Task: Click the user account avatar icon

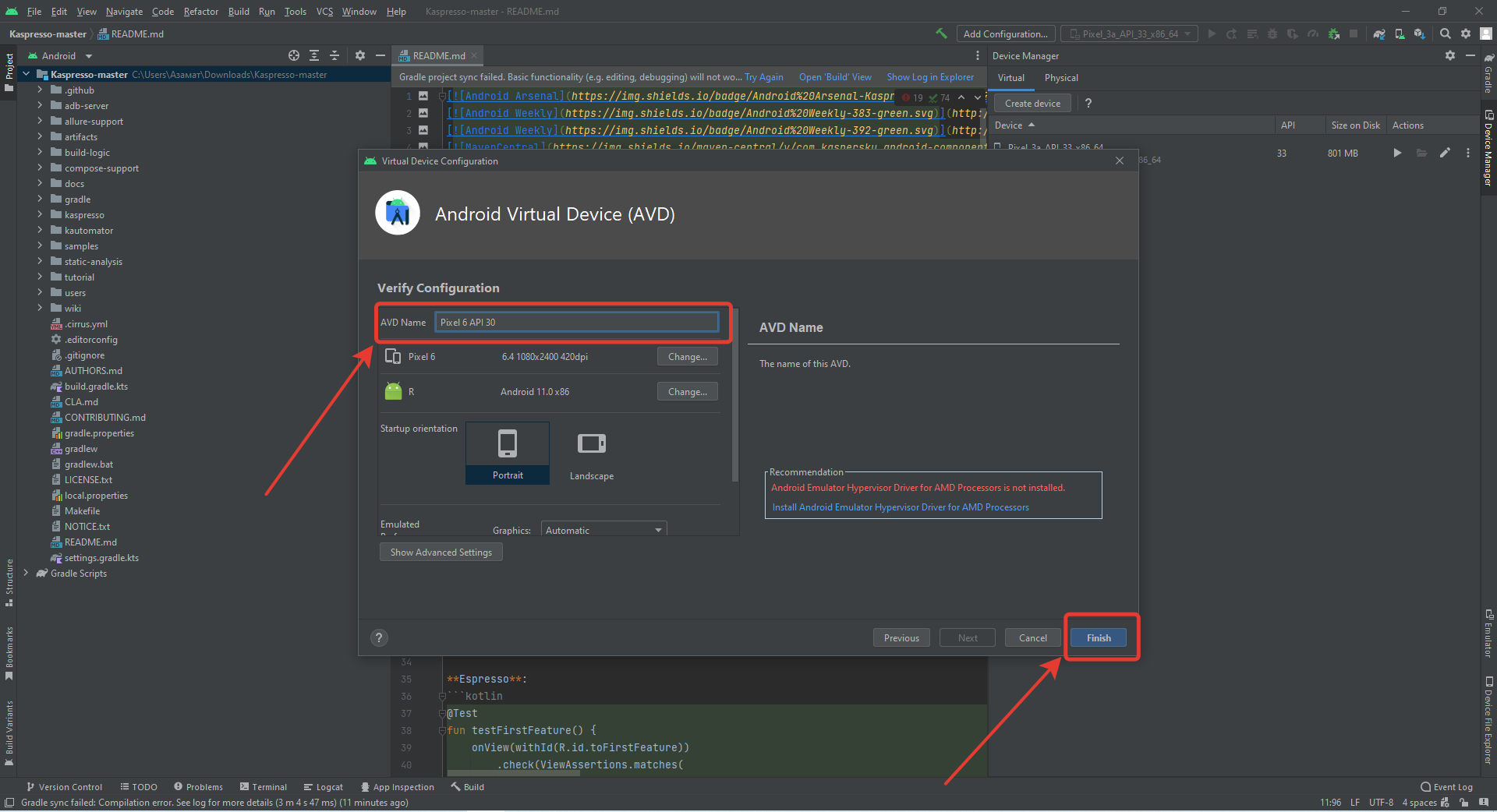Action: (x=1486, y=34)
